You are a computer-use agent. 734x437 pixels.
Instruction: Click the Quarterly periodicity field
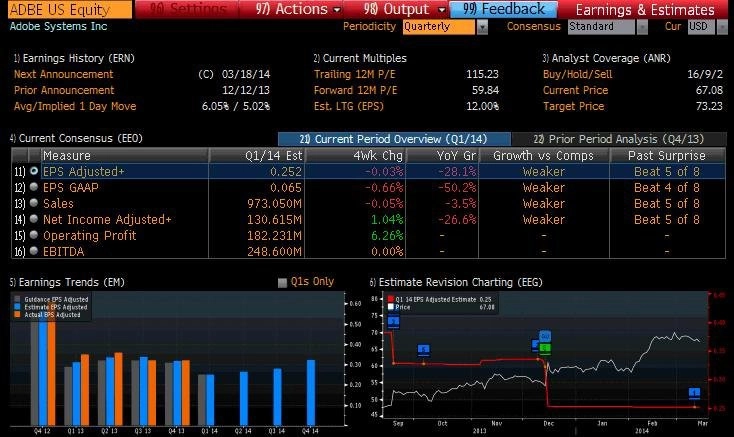point(439,27)
